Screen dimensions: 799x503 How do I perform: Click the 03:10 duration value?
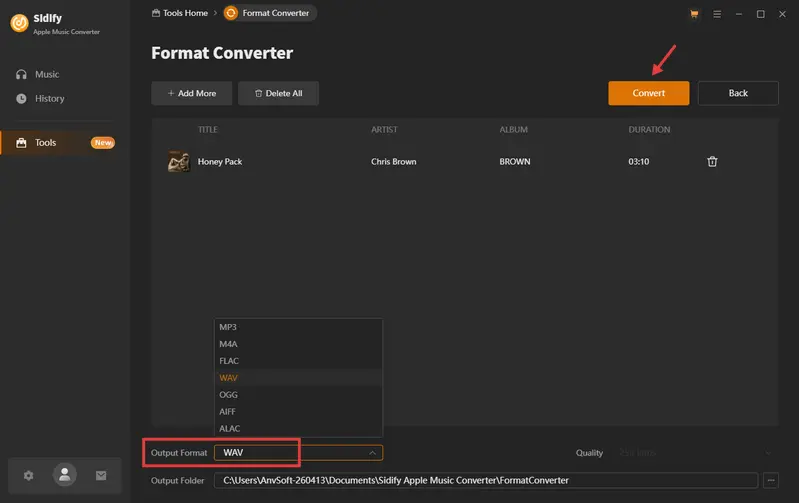click(x=638, y=162)
